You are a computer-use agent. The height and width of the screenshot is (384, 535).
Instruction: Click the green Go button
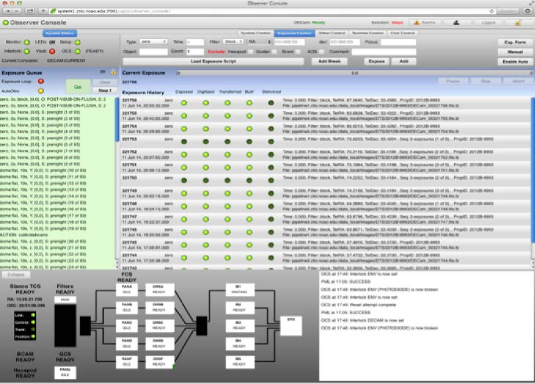tap(78, 87)
